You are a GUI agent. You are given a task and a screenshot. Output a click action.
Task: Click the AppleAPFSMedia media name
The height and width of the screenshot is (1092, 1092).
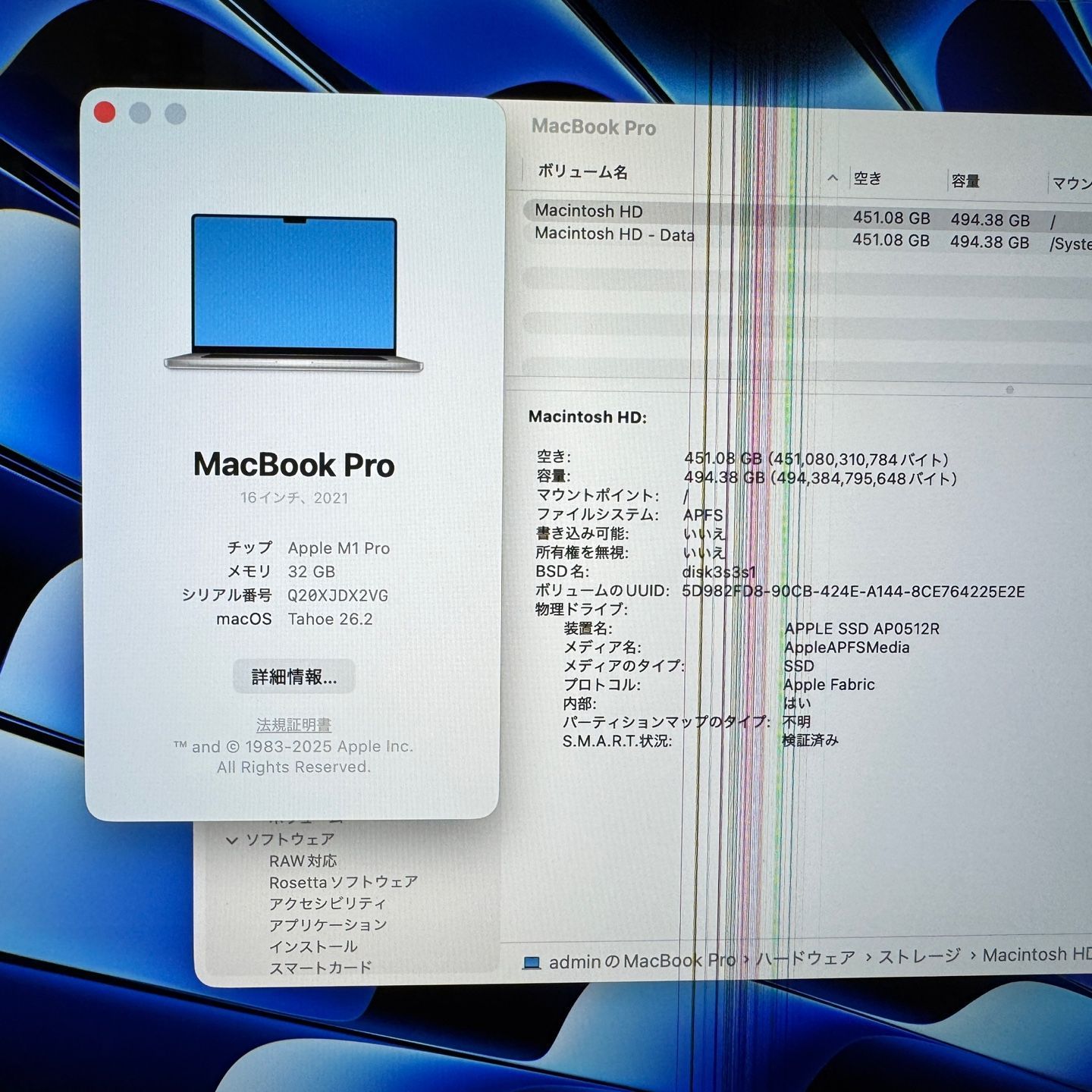[846, 648]
